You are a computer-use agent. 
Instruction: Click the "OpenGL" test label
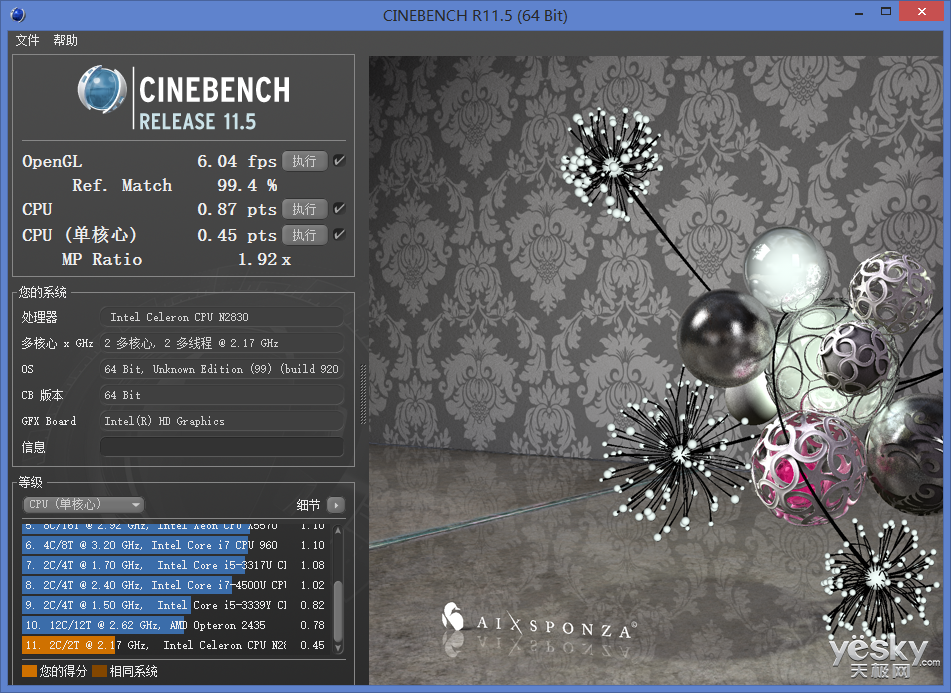[x=52, y=161]
